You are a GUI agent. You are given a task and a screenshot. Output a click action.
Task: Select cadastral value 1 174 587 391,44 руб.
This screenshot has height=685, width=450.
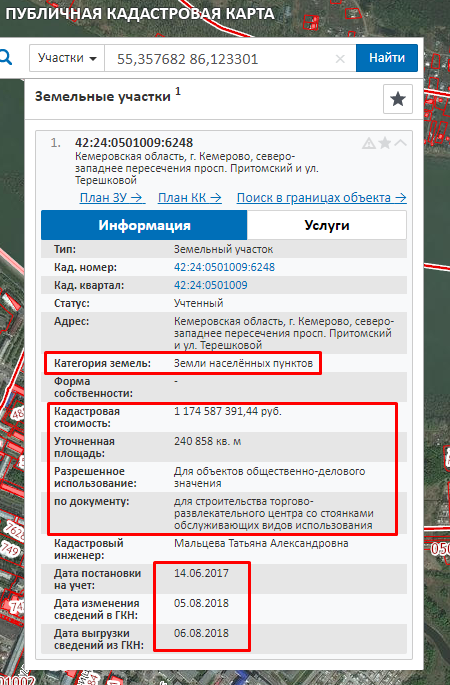[x=228, y=412]
